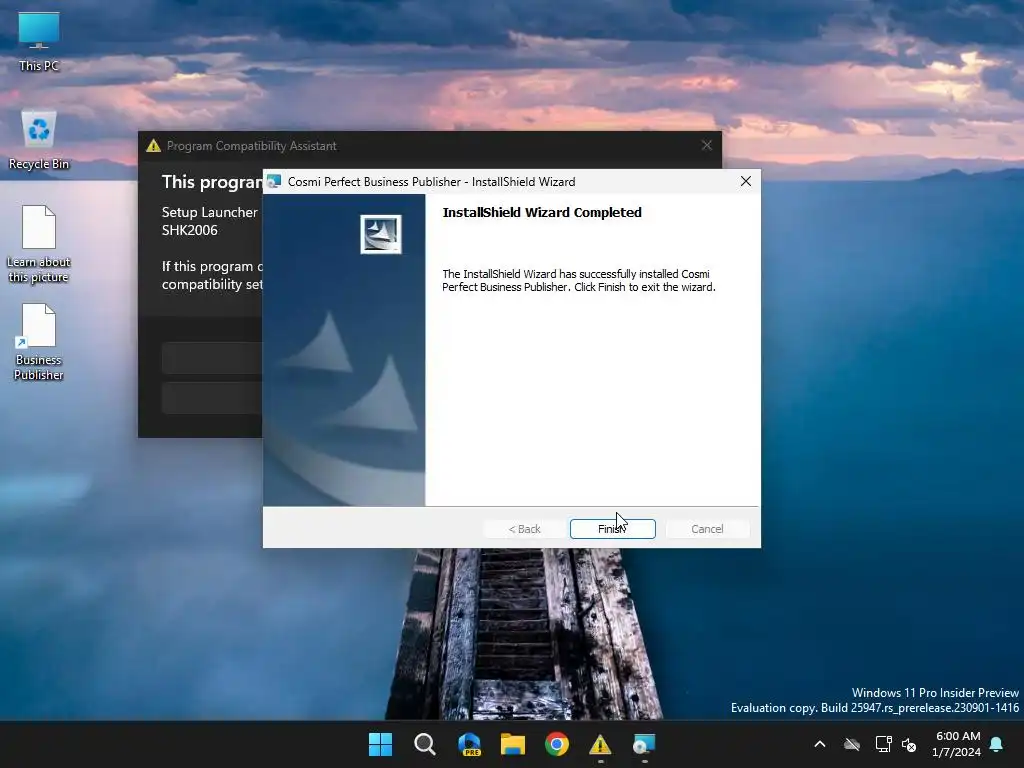Click the 'InstallShield Wizard Completed' heading

click(x=542, y=212)
